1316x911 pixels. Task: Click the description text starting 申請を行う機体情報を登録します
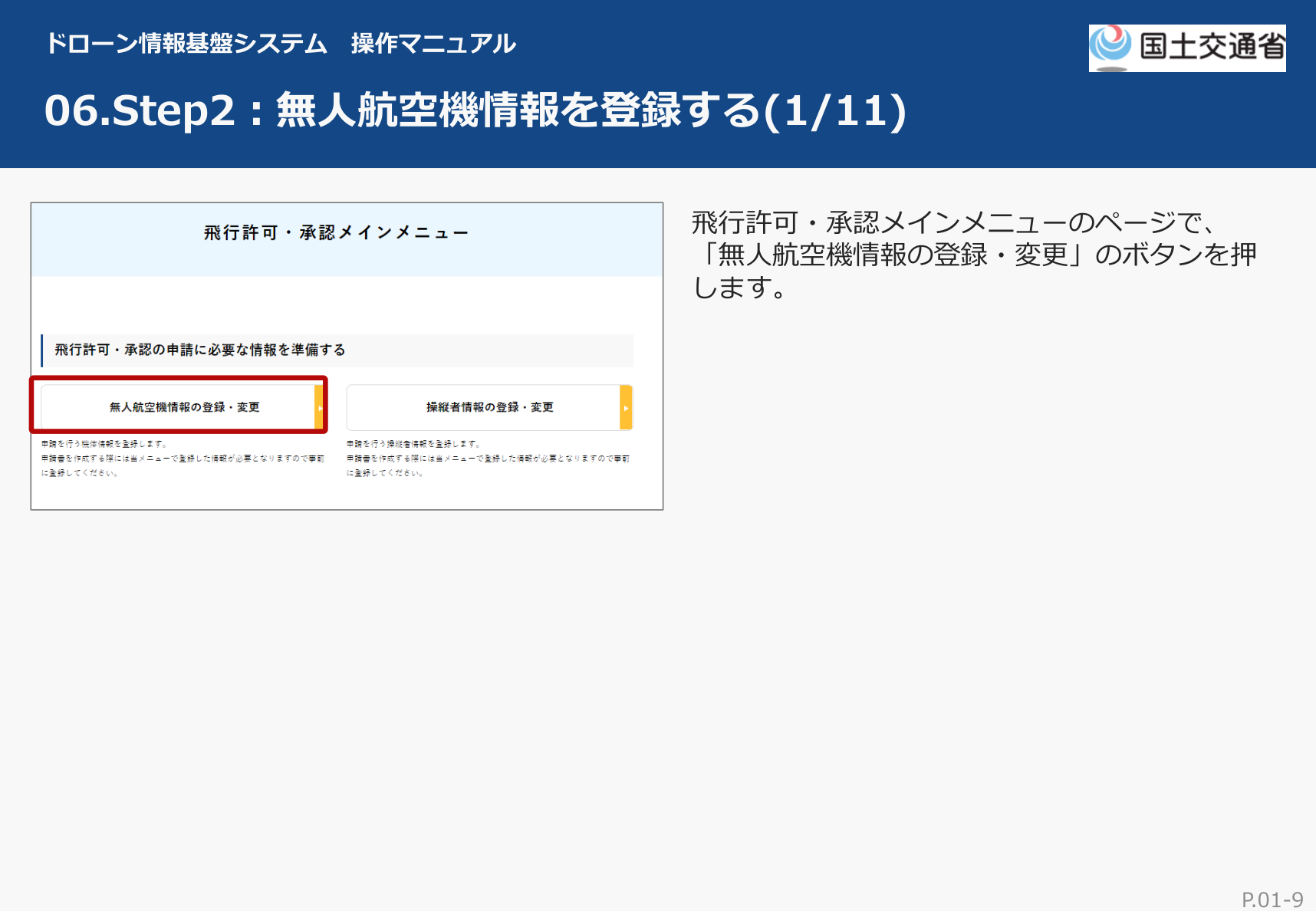coord(183,459)
